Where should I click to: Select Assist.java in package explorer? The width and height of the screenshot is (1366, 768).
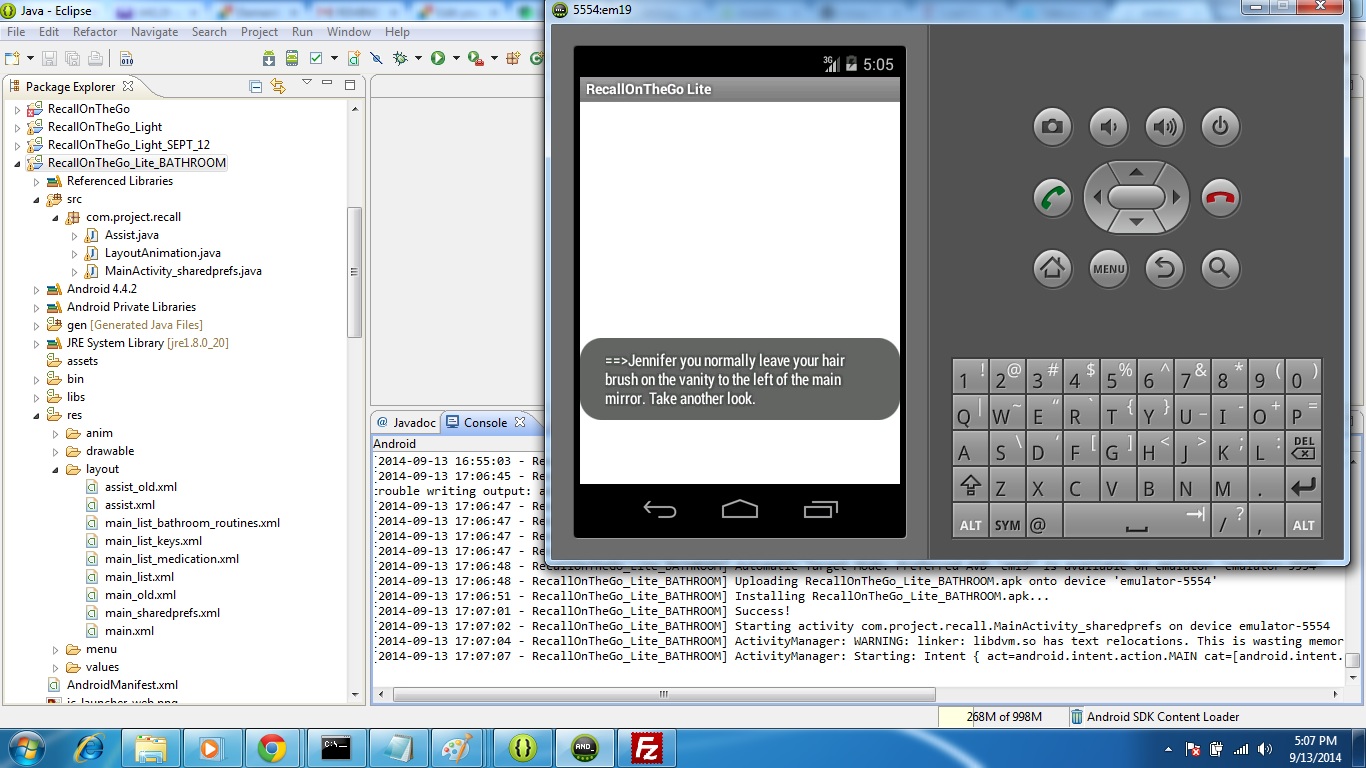coord(132,235)
